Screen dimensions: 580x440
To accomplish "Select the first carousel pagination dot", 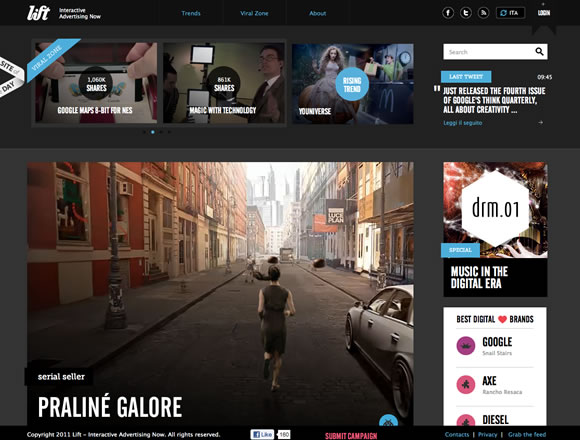I will 144,132.
